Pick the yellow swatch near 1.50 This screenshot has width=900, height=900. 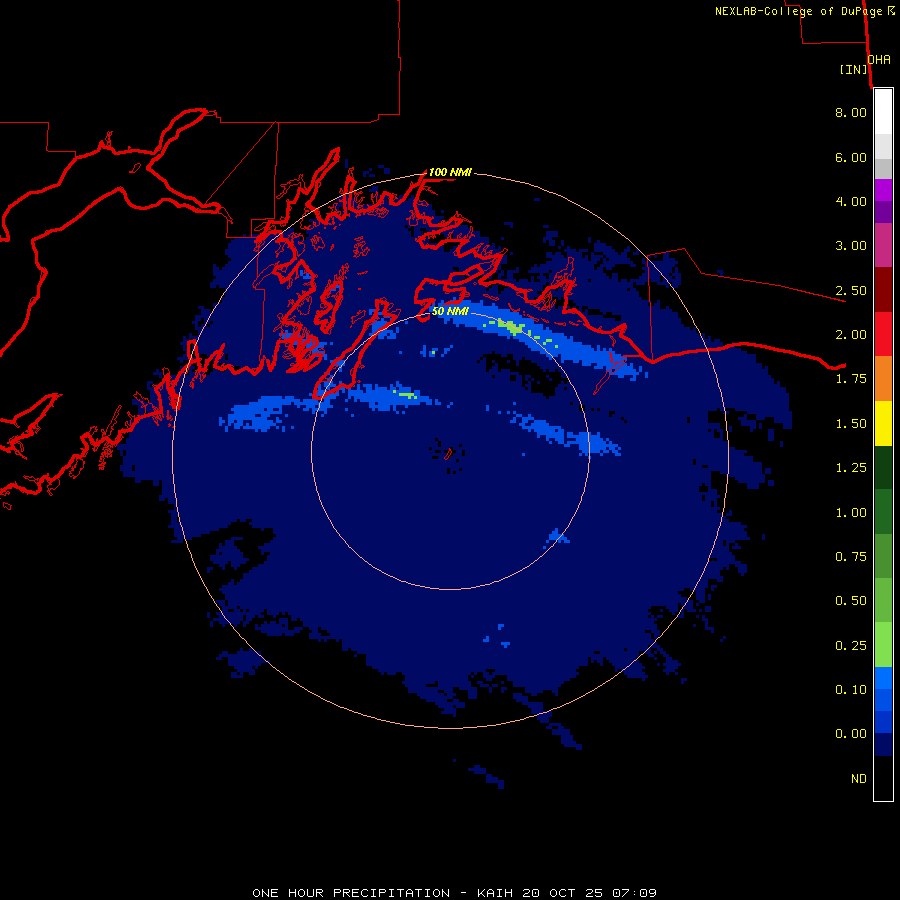coord(883,423)
